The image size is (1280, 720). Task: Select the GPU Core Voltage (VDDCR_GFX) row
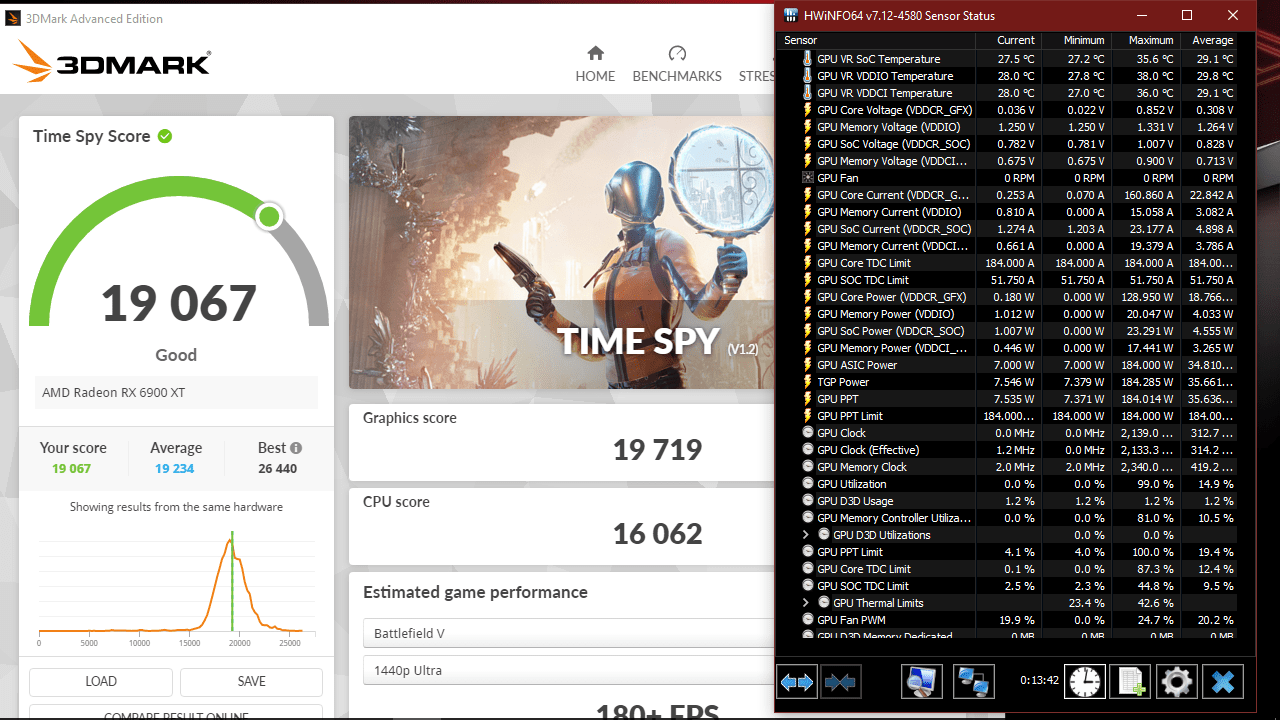(1008, 110)
